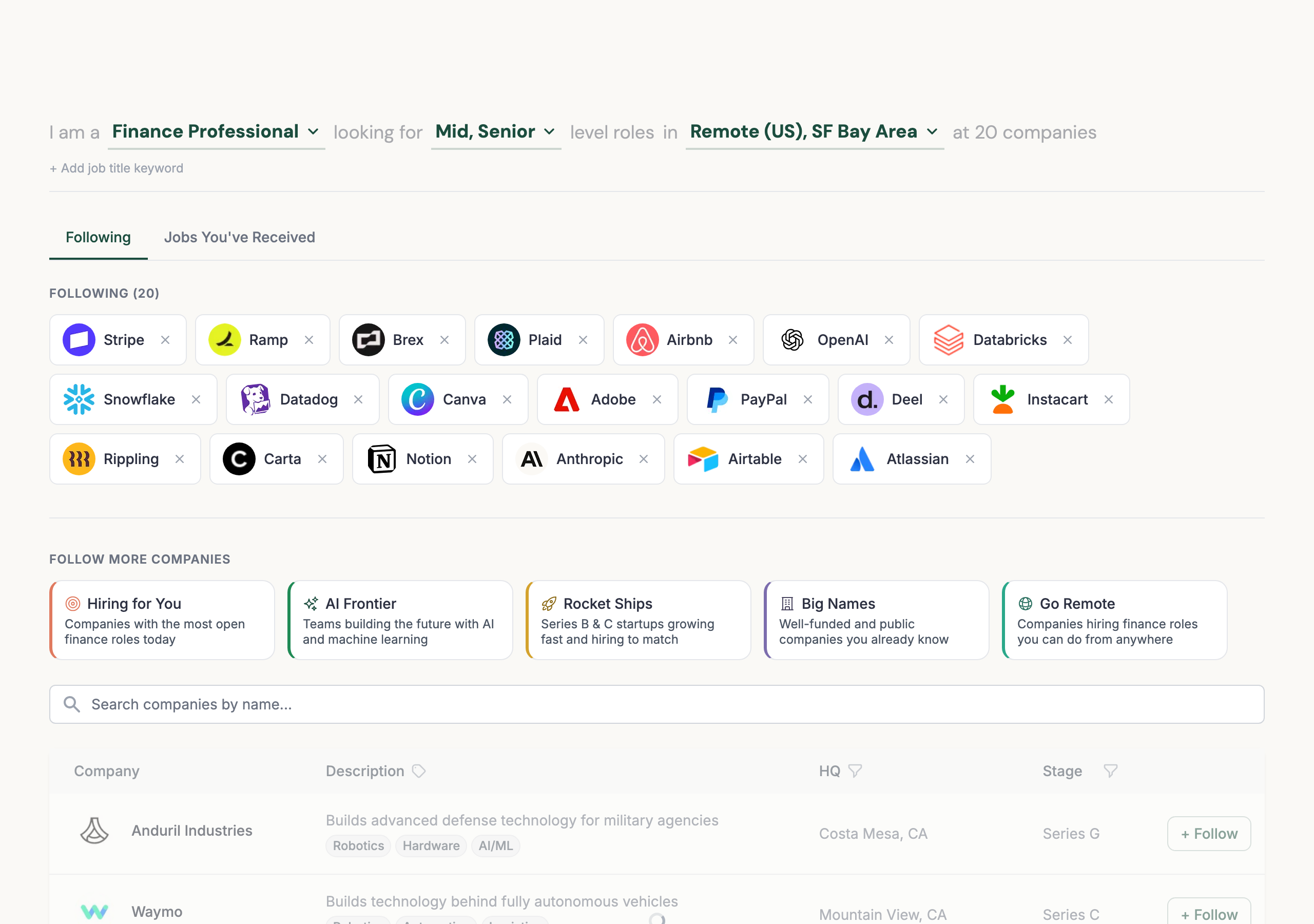Screen dimensions: 1314x924
Task: Select the Snowflake logo icon
Action: click(x=80, y=399)
